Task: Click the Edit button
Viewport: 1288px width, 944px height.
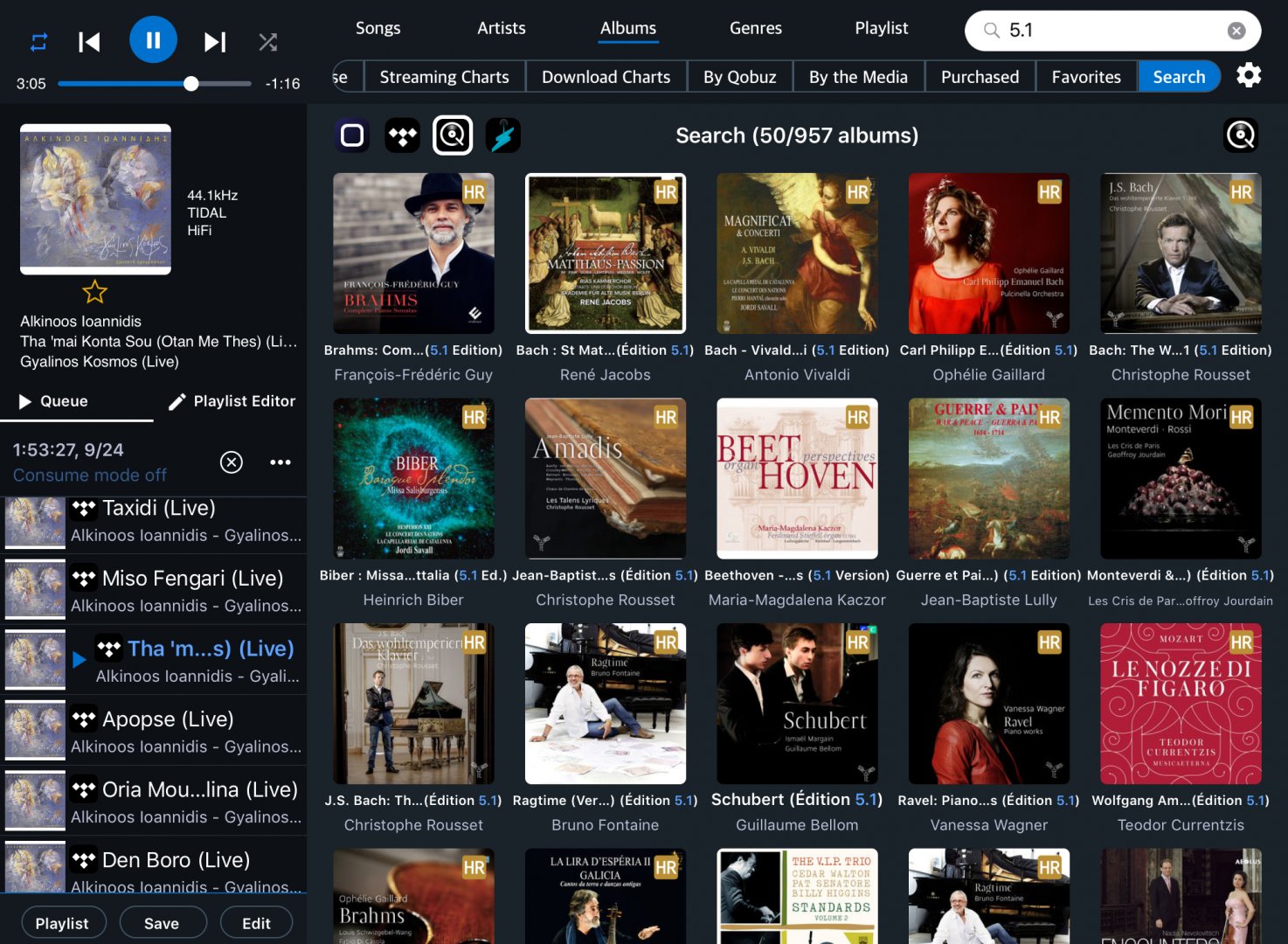Action: point(256,923)
